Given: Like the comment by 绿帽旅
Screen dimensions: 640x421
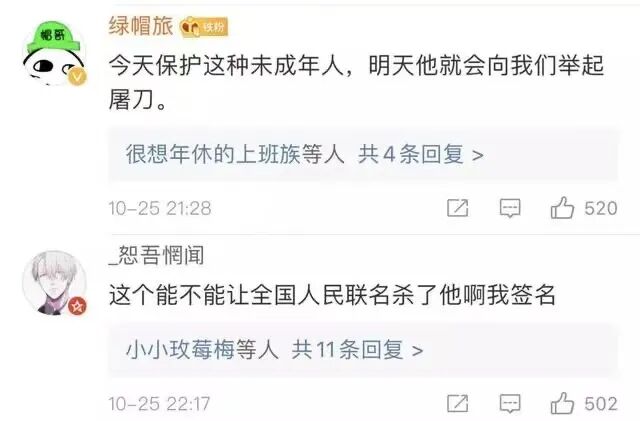Looking at the screenshot, I should pyautogui.click(x=562, y=208).
